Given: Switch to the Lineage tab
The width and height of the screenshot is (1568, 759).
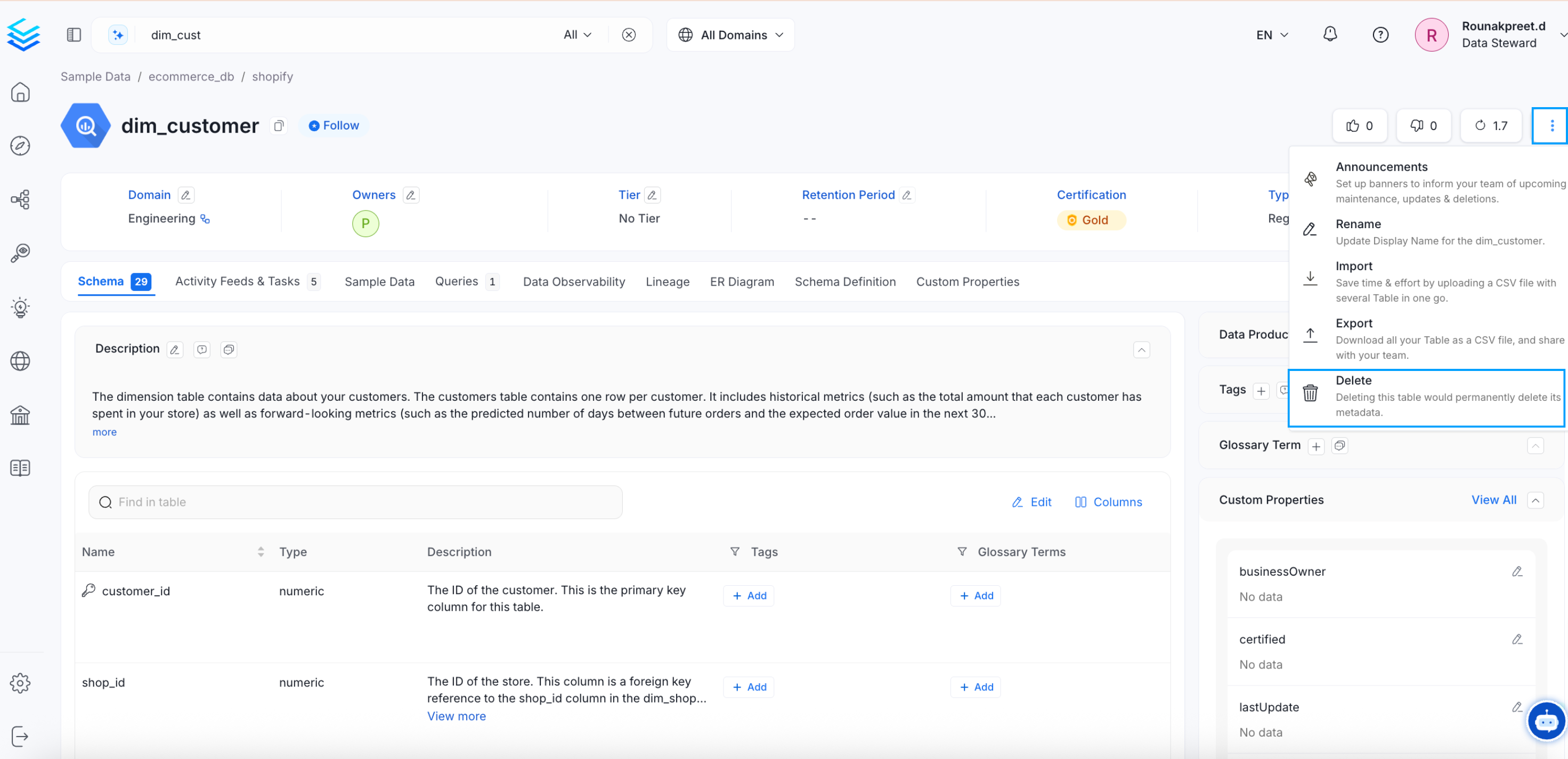Looking at the screenshot, I should (x=667, y=281).
